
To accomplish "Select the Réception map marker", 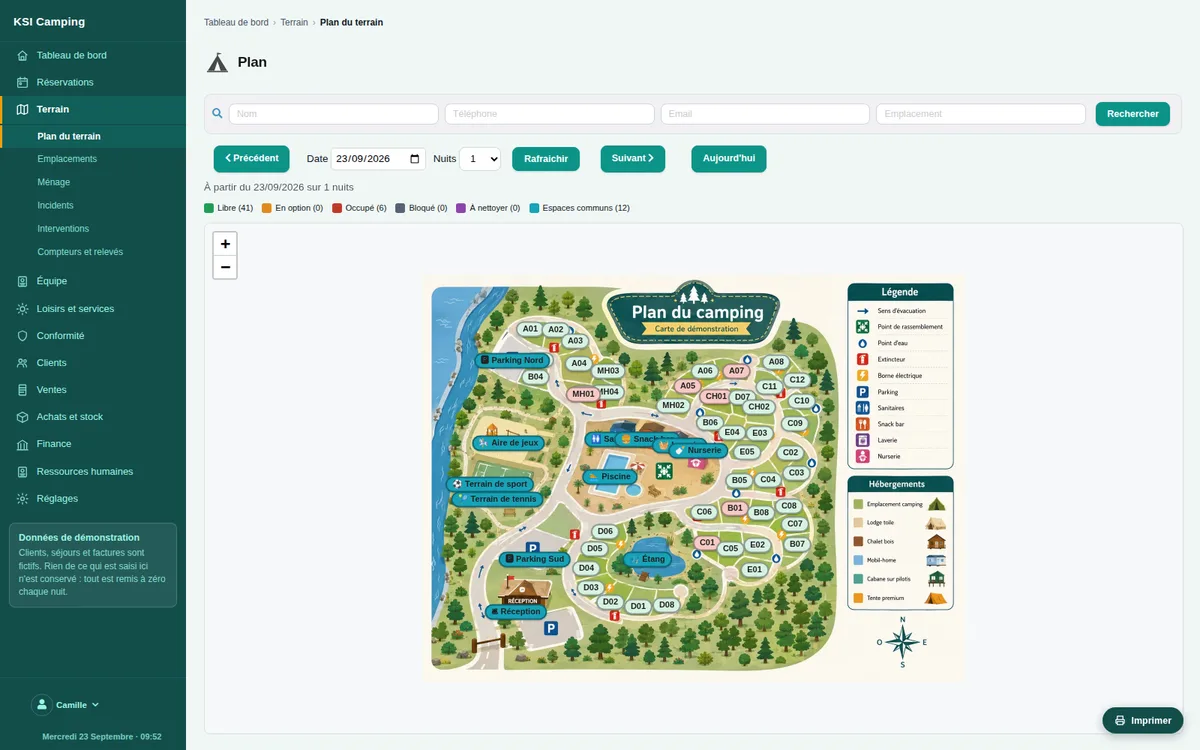I will pos(515,612).
